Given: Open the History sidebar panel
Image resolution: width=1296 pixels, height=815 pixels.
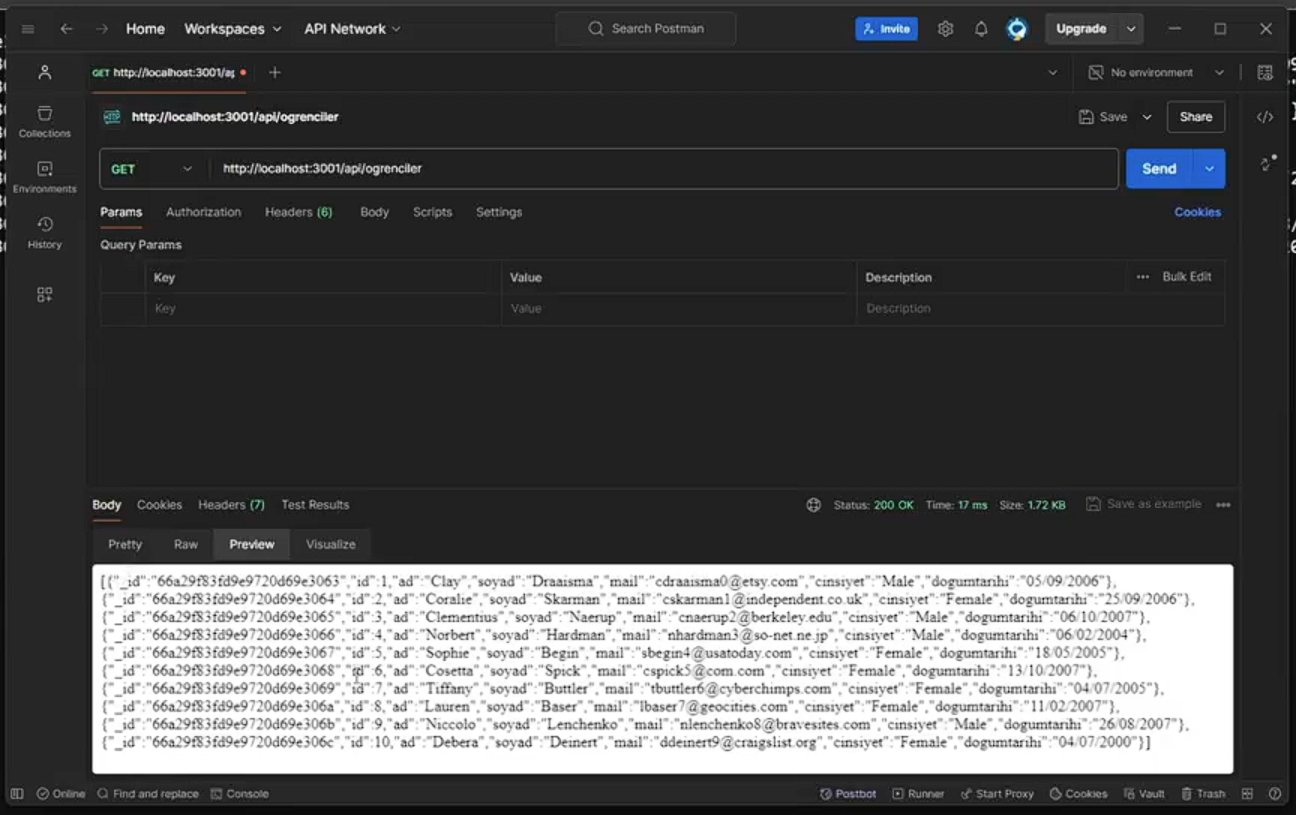Looking at the screenshot, I should pyautogui.click(x=45, y=232).
